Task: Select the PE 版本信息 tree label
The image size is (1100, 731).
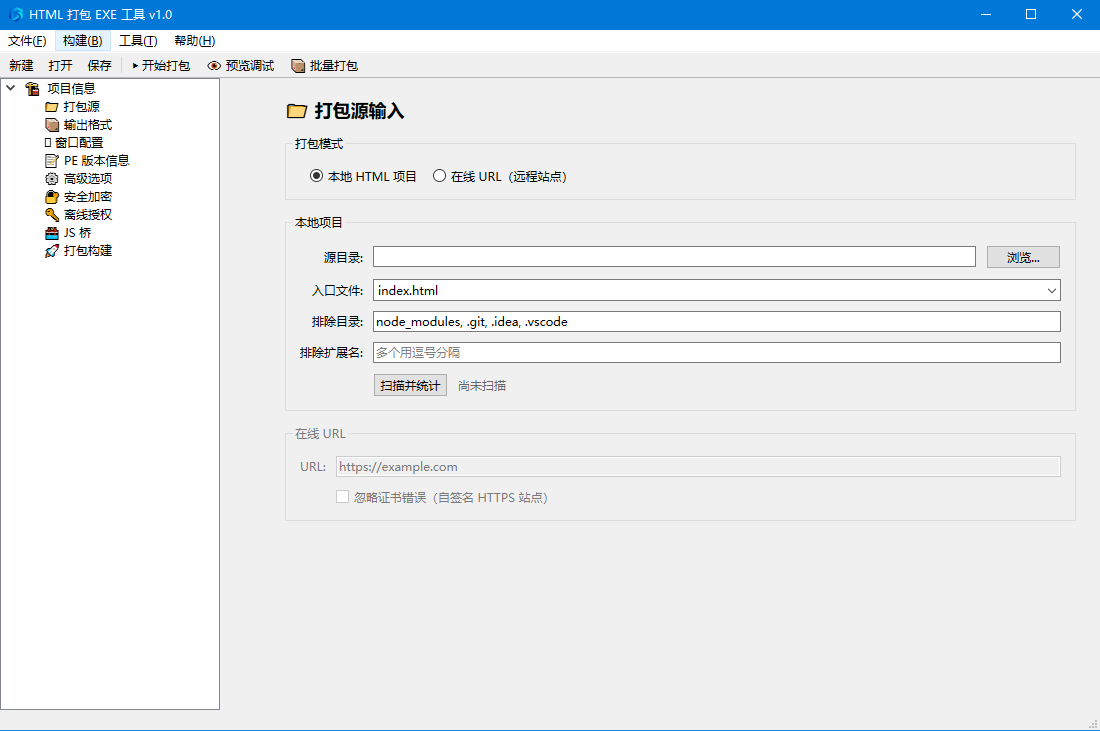Action: pos(97,161)
